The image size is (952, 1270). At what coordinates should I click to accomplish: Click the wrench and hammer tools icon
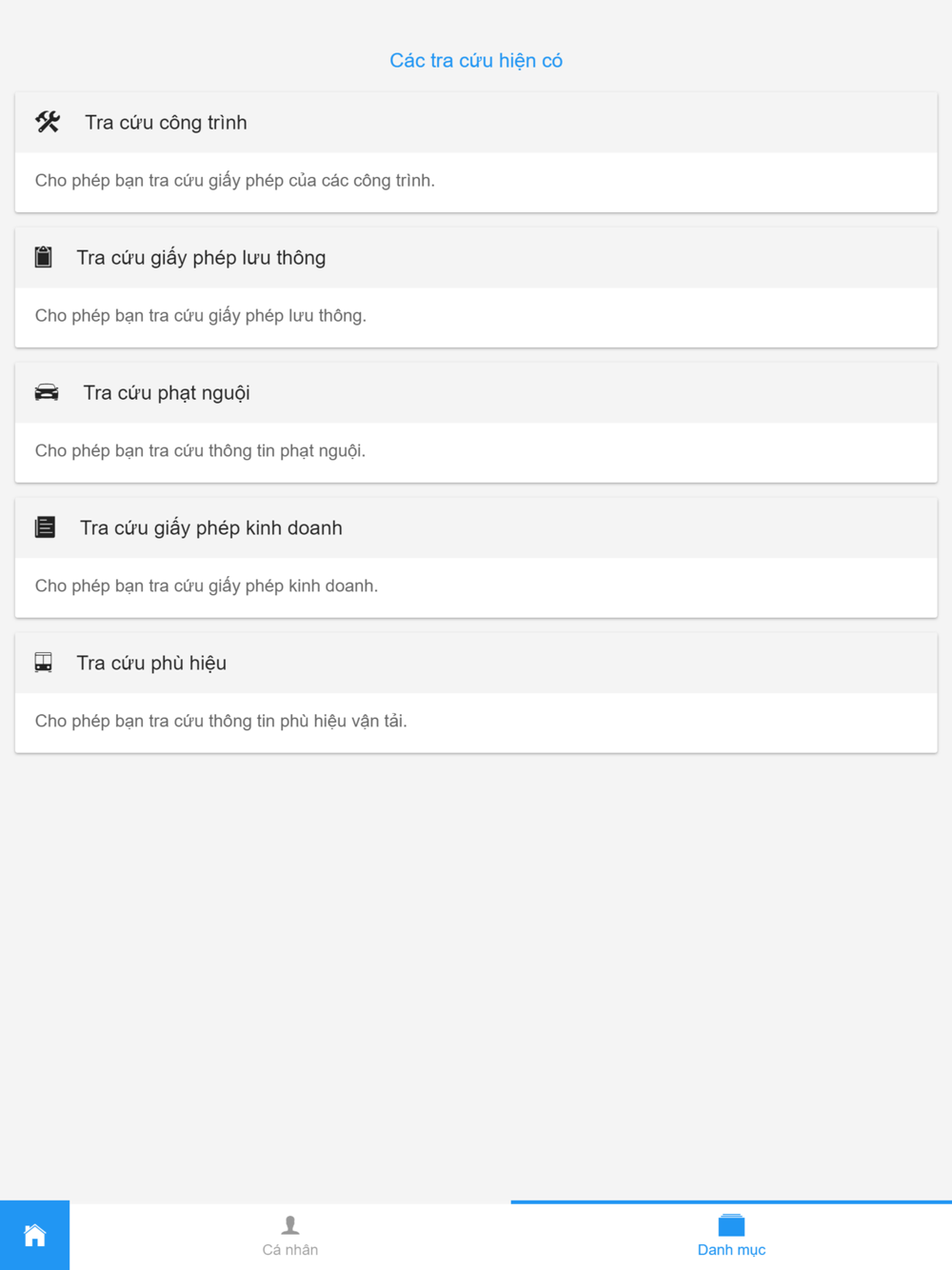click(48, 122)
